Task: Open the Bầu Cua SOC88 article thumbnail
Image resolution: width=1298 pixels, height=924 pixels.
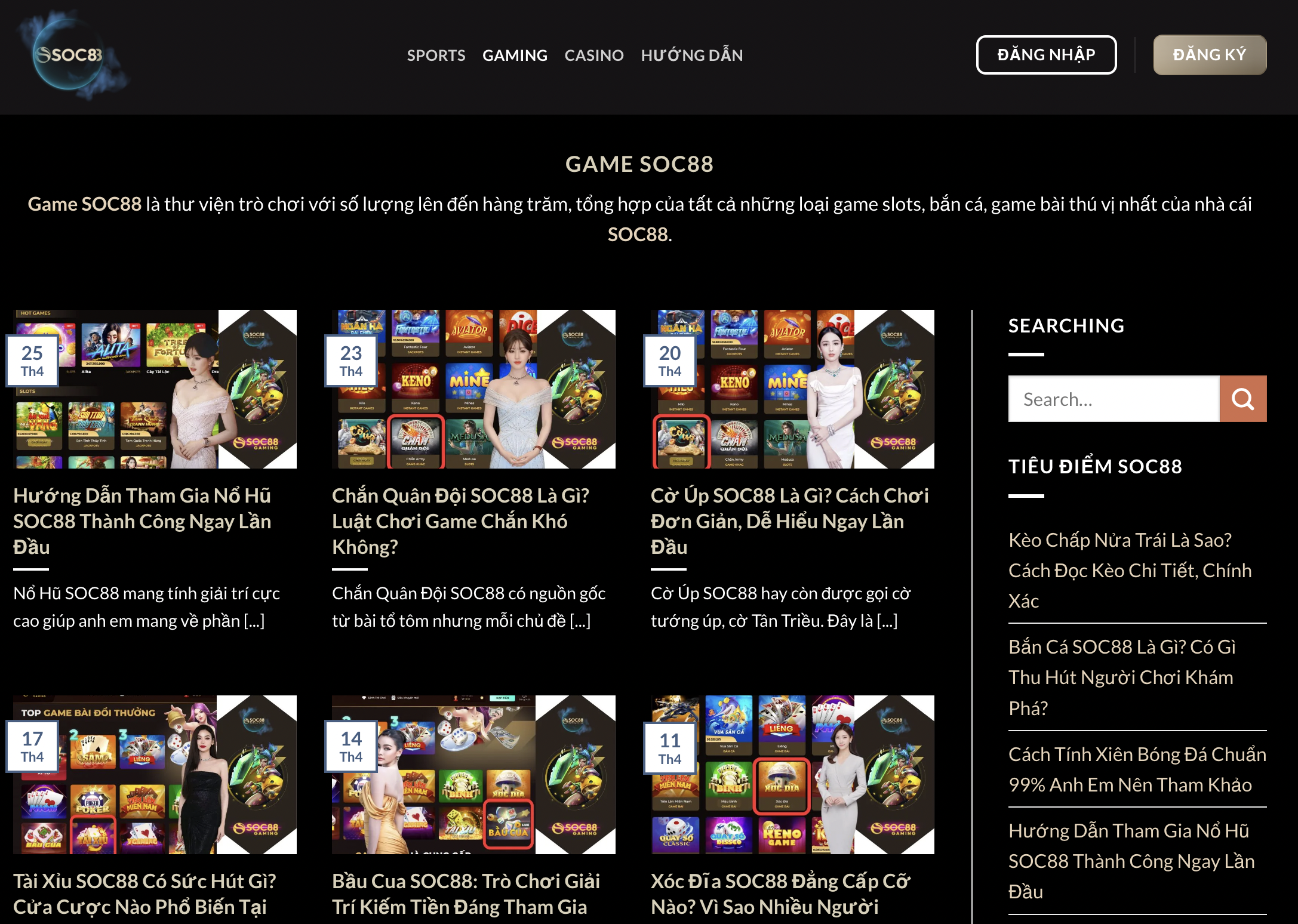Action: 473,775
